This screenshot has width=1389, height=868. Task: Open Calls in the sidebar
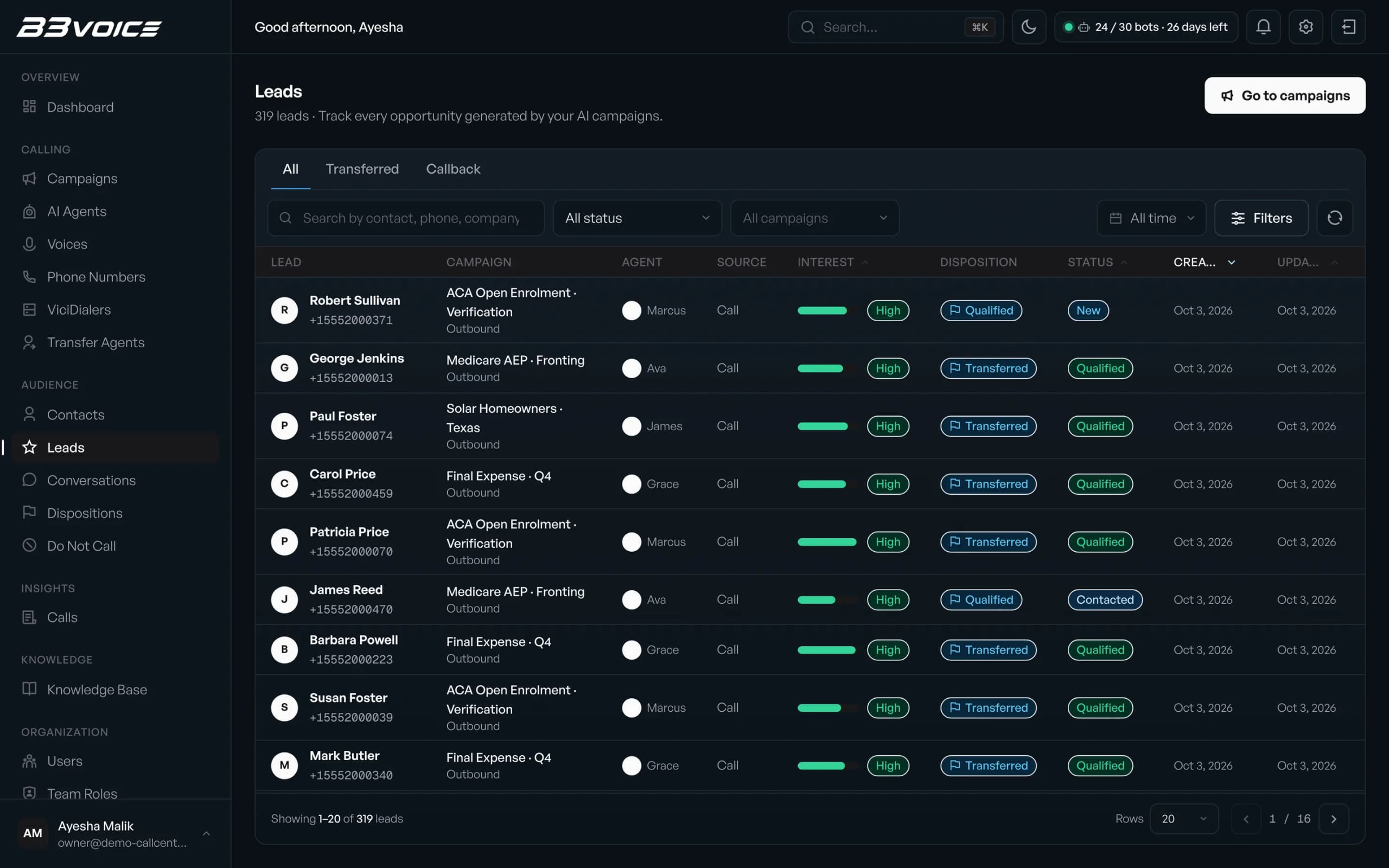115,617
